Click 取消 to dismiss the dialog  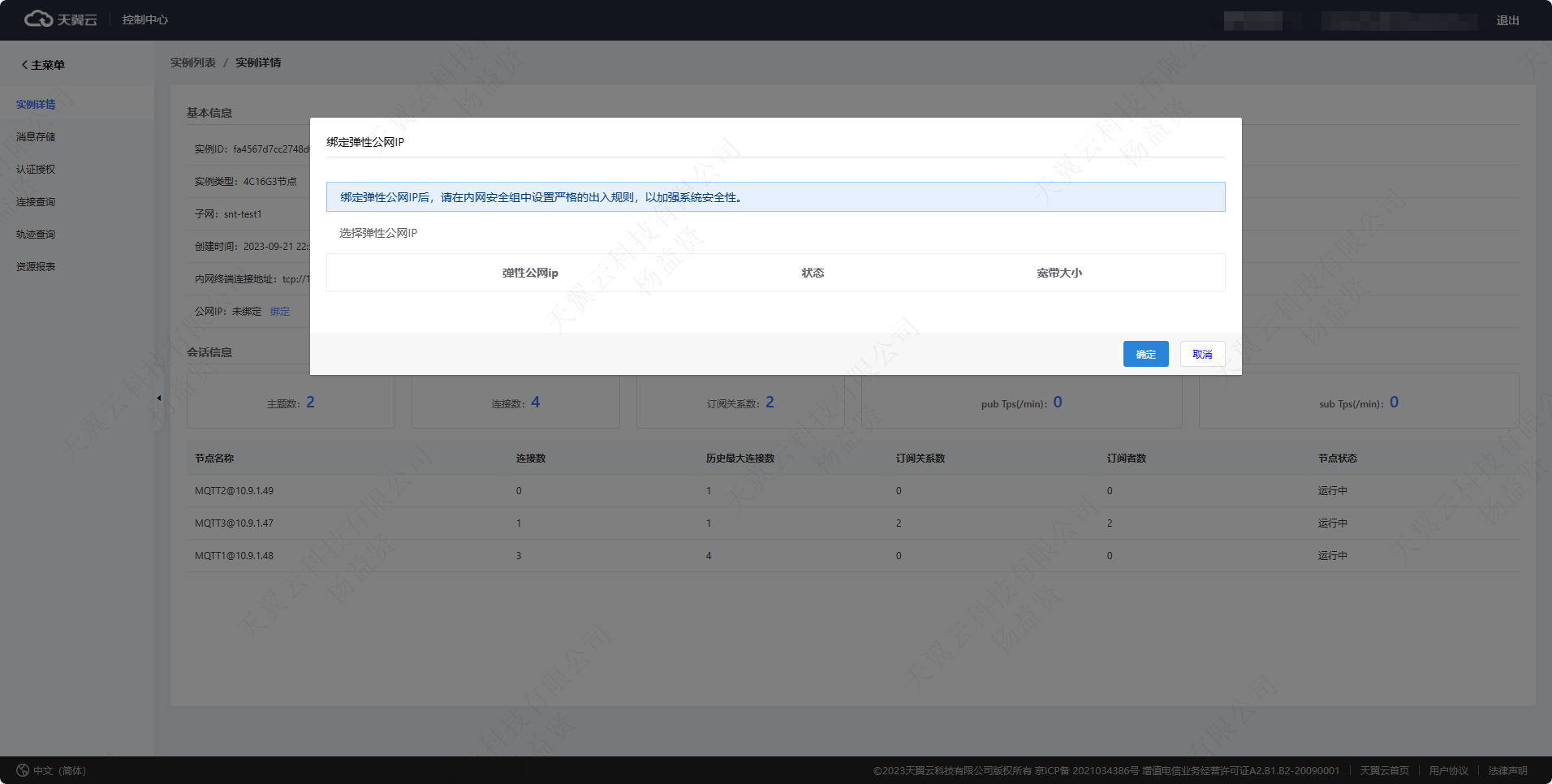click(1202, 354)
